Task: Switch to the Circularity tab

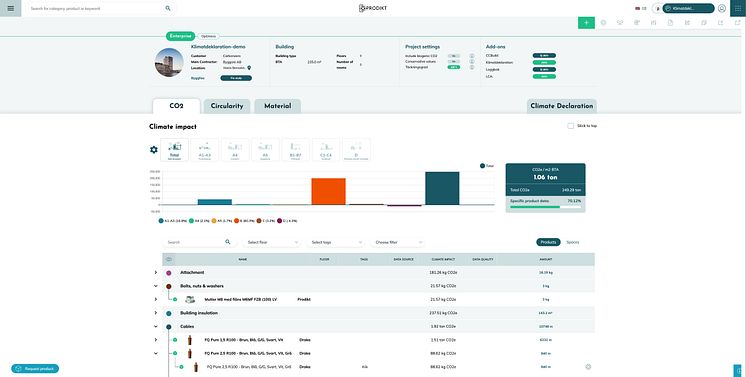Action: coord(227,106)
